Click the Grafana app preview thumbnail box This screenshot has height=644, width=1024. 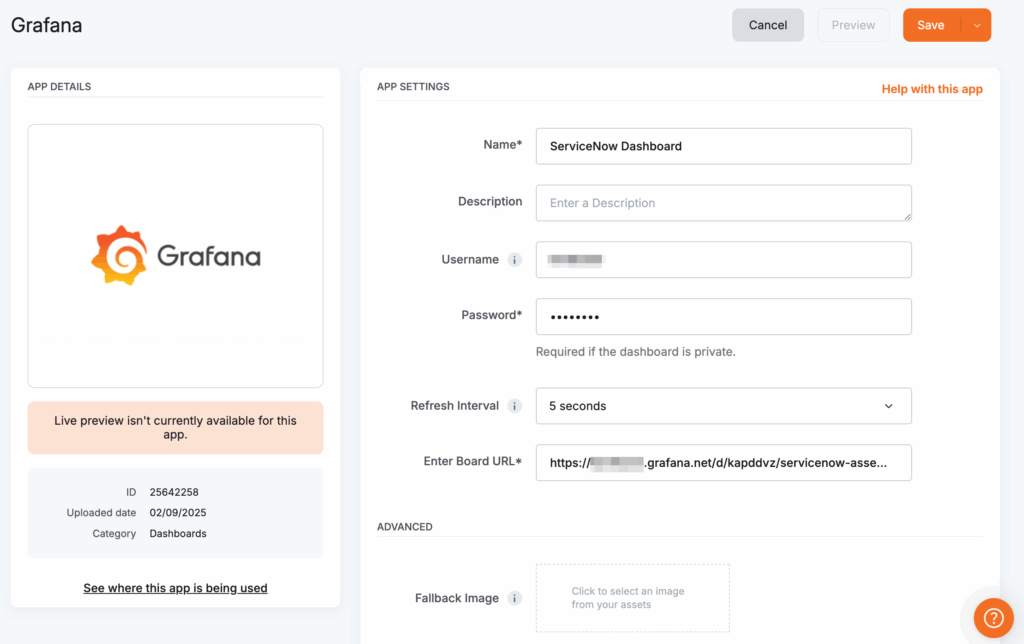175,255
